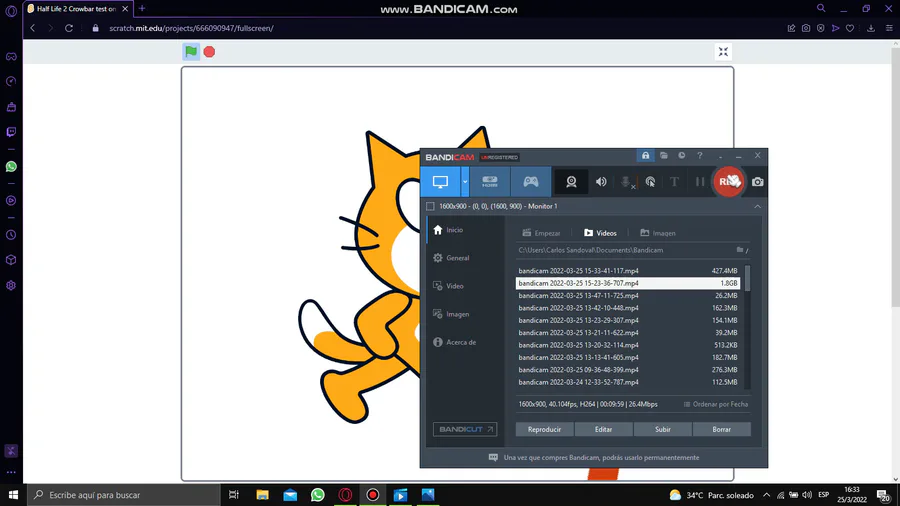Open File Explorer from the taskbar

pyautogui.click(x=262, y=495)
